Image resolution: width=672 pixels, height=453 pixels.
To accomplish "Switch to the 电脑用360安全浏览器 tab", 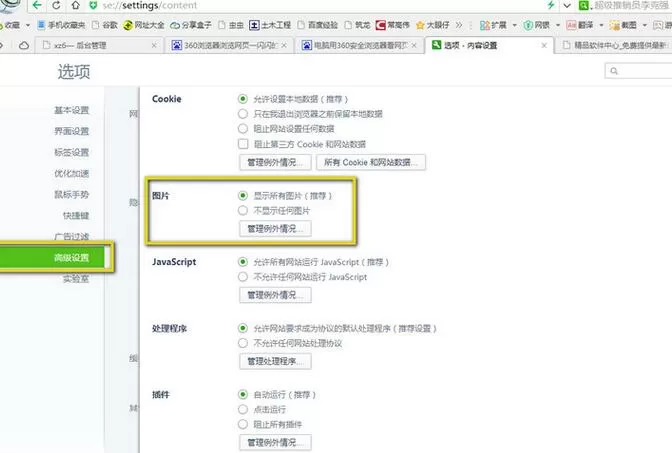I will [x=359, y=45].
